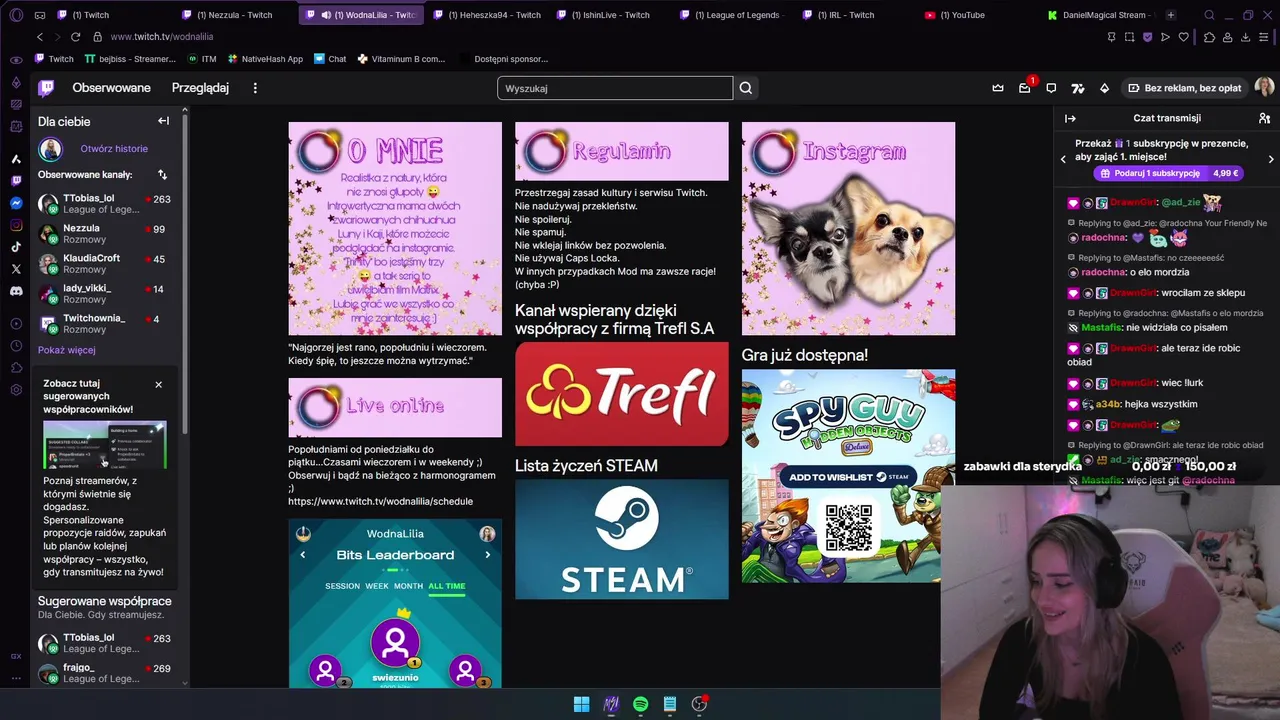Open the new tab plus button

(x=1170, y=15)
